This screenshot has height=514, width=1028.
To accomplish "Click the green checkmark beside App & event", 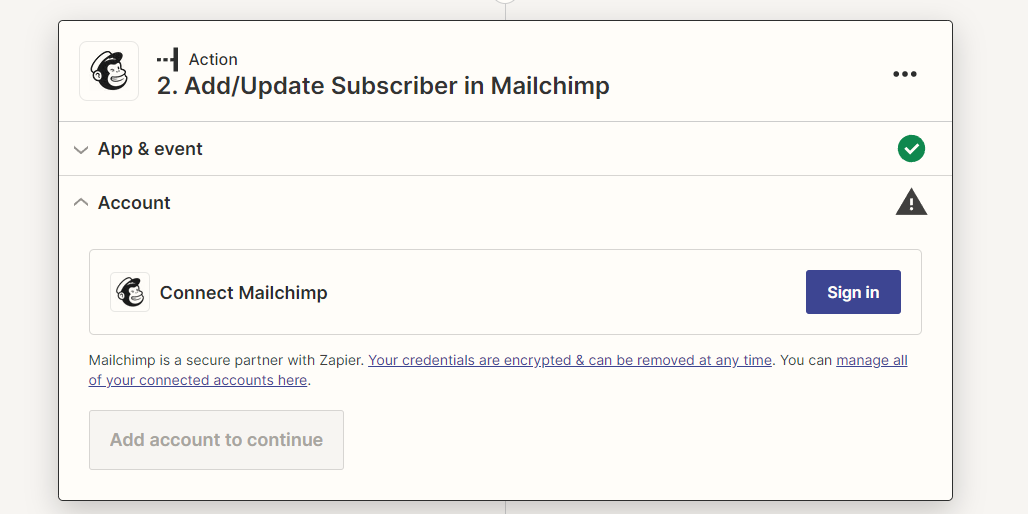I will pyautogui.click(x=911, y=149).
